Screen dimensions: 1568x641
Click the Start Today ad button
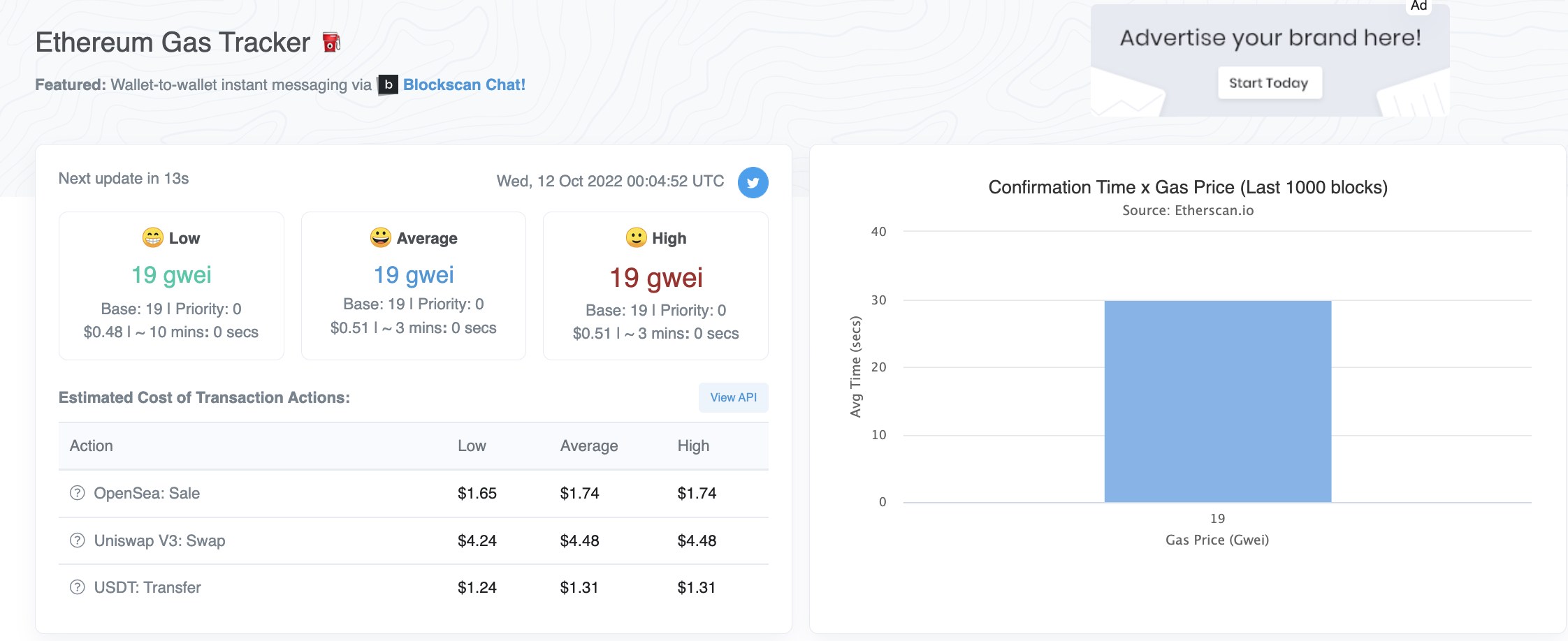coord(1269,83)
